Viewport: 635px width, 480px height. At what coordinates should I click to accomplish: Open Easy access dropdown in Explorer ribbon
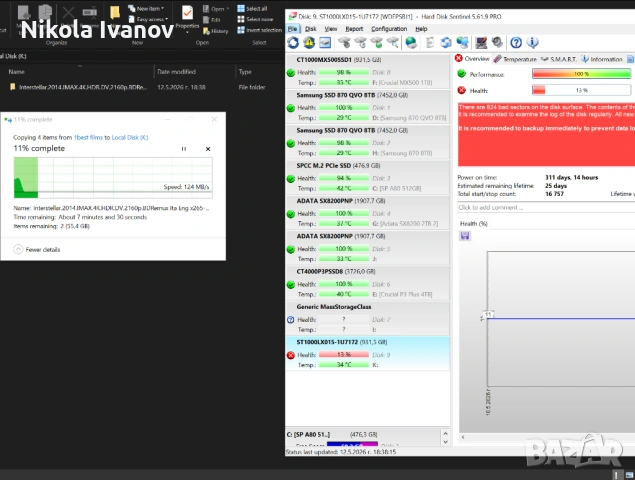(x=148, y=19)
